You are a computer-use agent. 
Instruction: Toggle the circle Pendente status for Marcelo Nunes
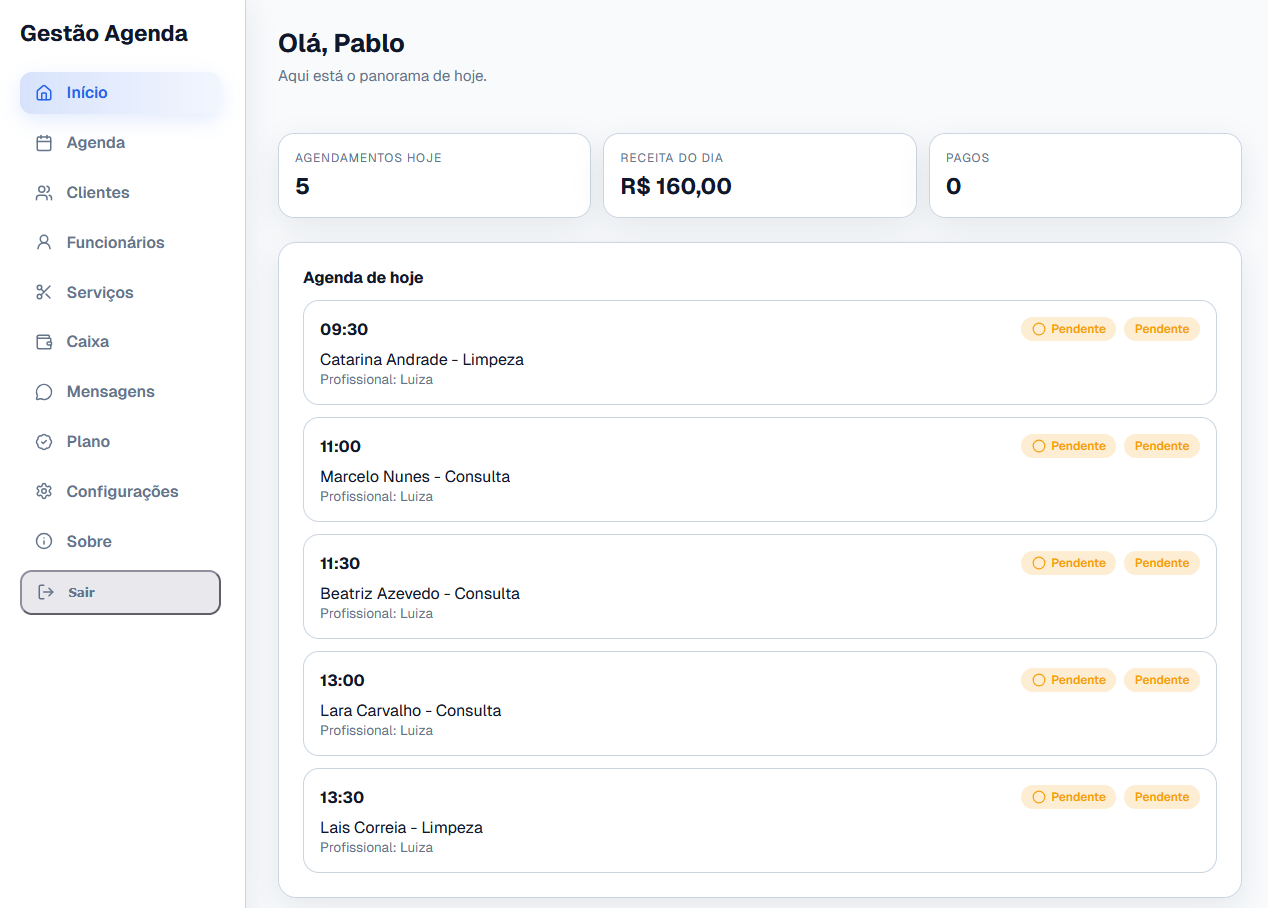tap(1068, 446)
